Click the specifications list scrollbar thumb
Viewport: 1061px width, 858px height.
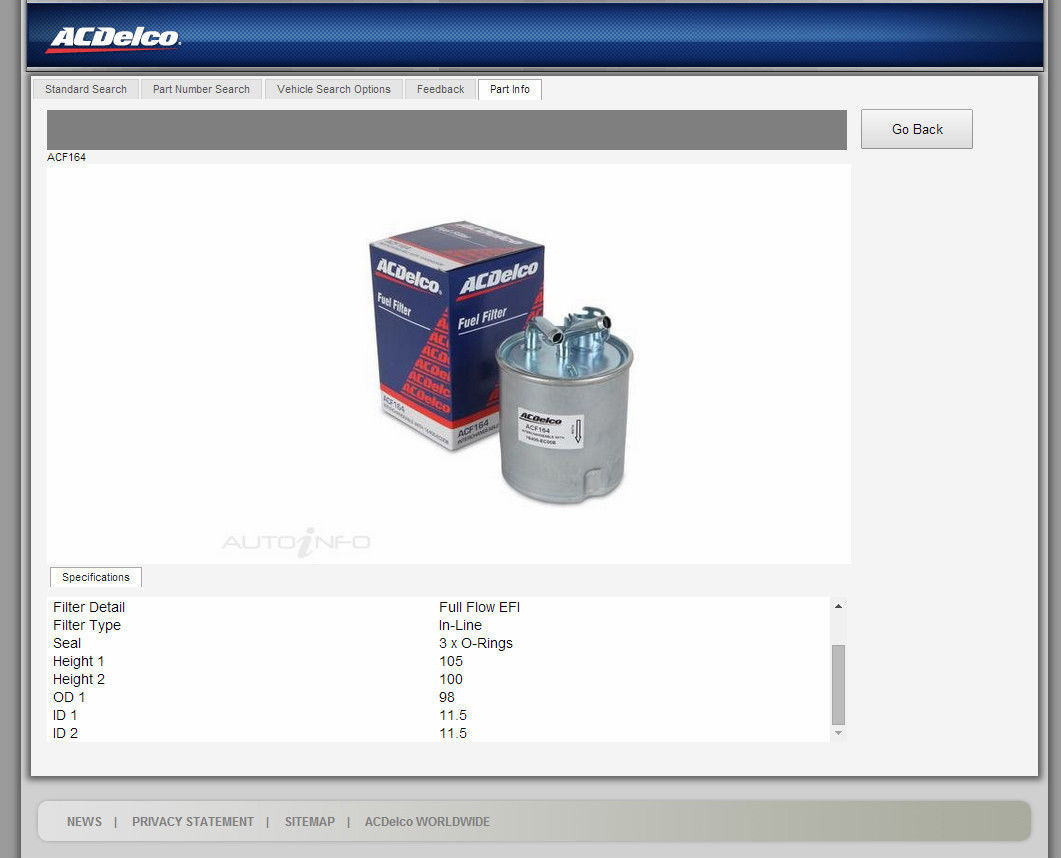[838, 684]
